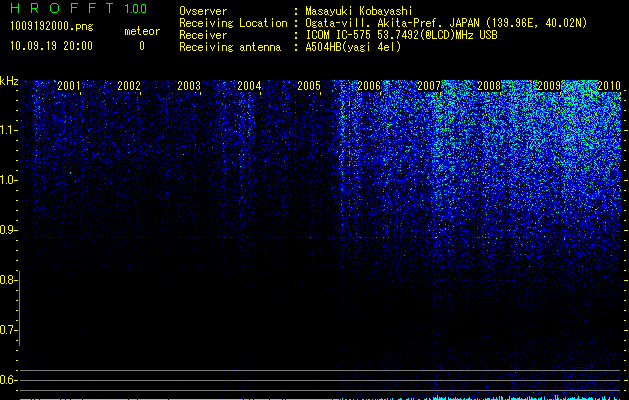The height and width of the screenshot is (400, 629).
Task: Click the meteor label
Action: click(142, 31)
